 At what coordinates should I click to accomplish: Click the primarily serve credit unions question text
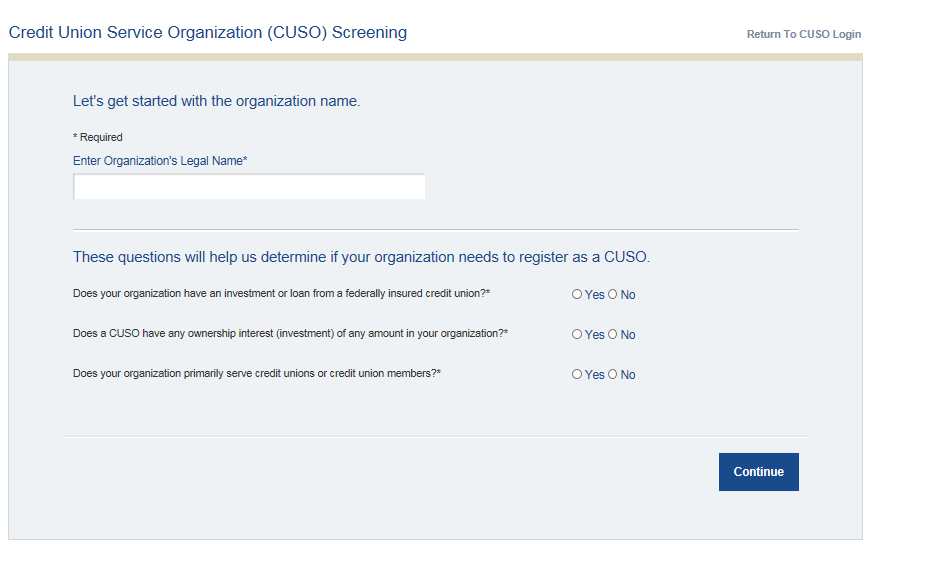coord(257,374)
